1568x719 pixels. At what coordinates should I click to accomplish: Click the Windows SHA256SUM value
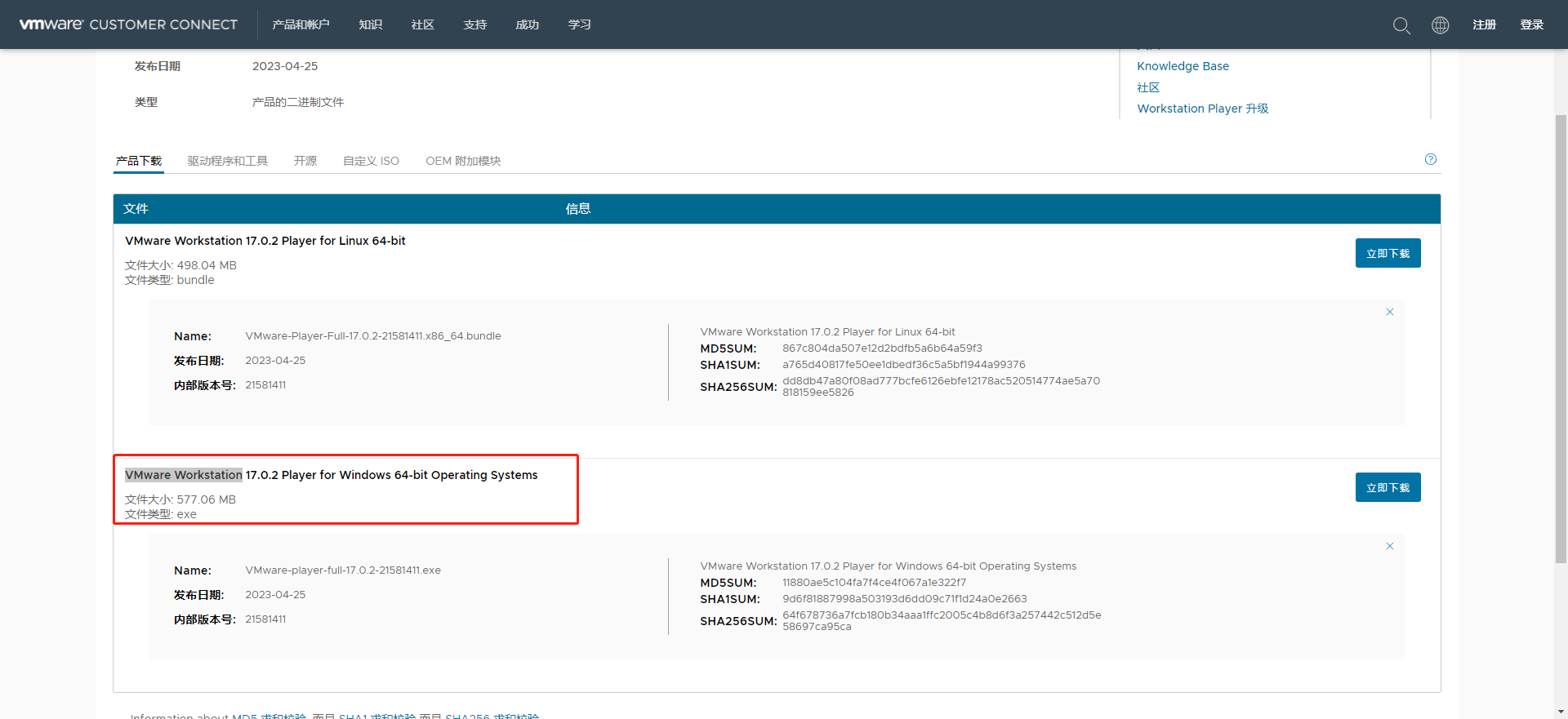point(942,621)
